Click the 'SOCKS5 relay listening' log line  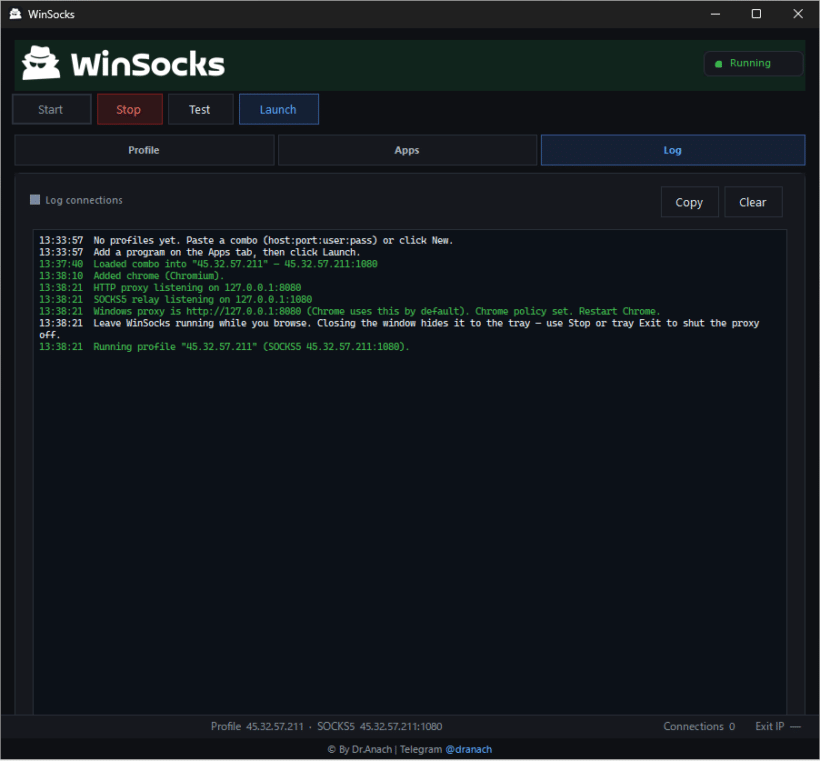176,299
